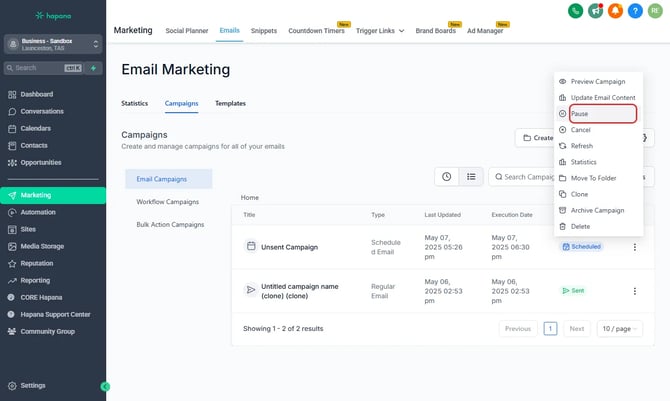Open the Trigger Links dropdown

380,31
